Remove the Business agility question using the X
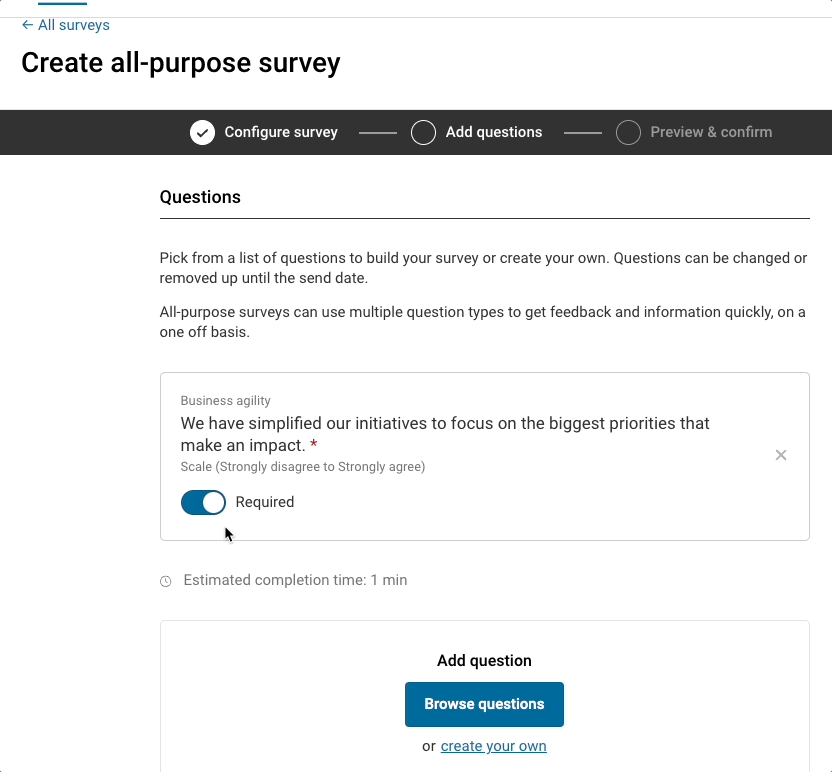 click(781, 455)
